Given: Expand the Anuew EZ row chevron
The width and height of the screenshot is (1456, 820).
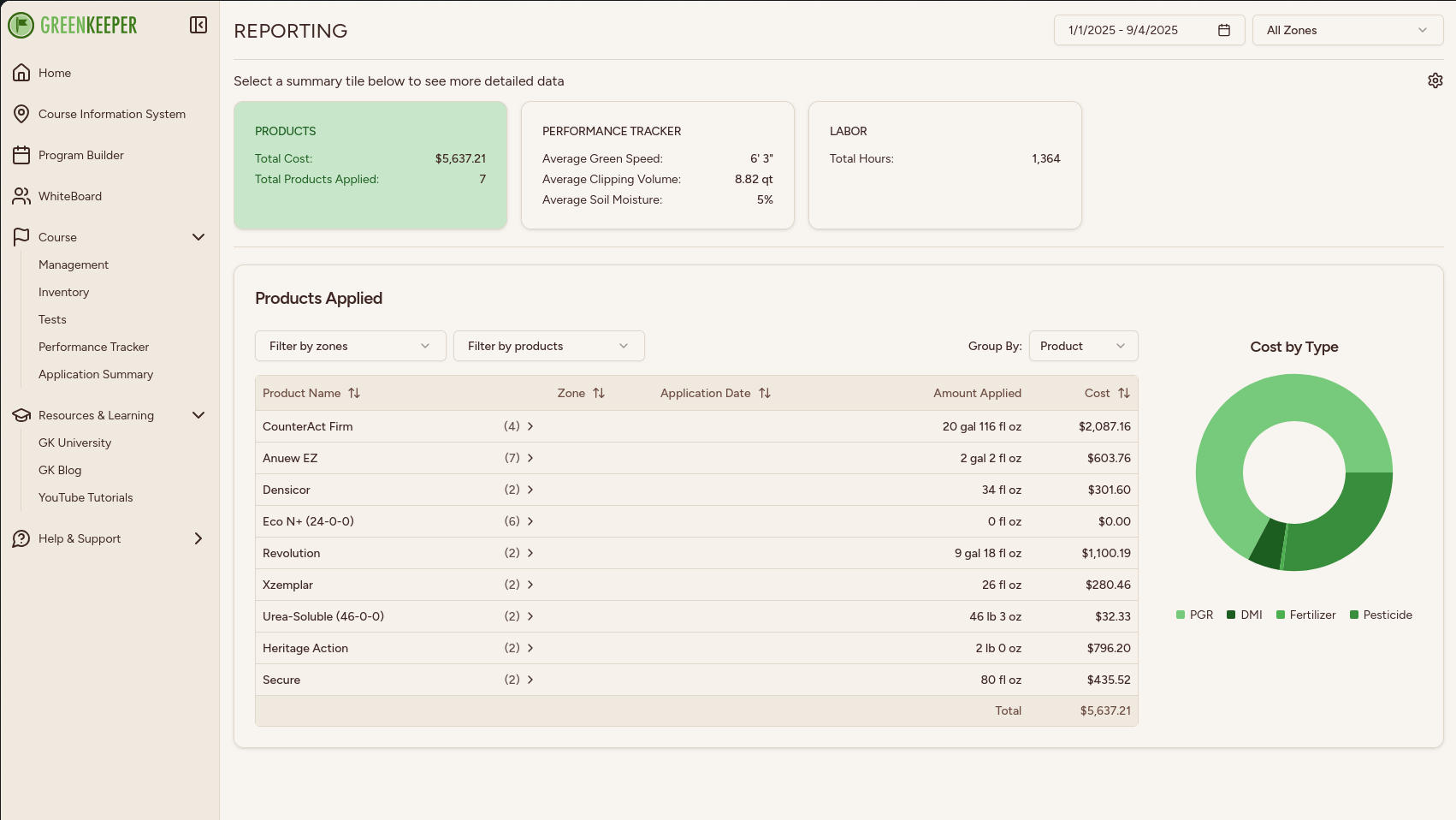Looking at the screenshot, I should [x=530, y=458].
